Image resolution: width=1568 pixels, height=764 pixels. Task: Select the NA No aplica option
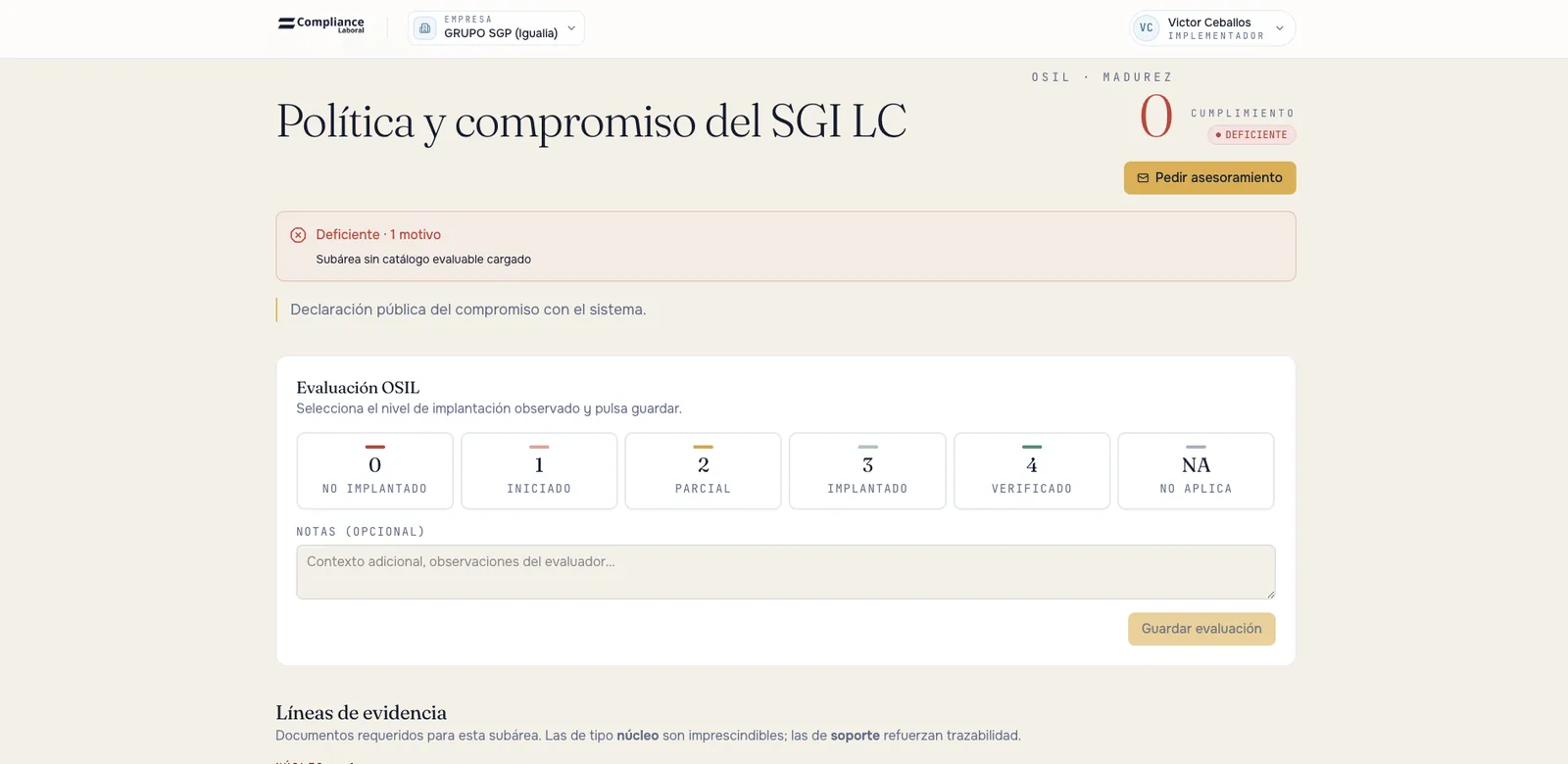point(1196,471)
